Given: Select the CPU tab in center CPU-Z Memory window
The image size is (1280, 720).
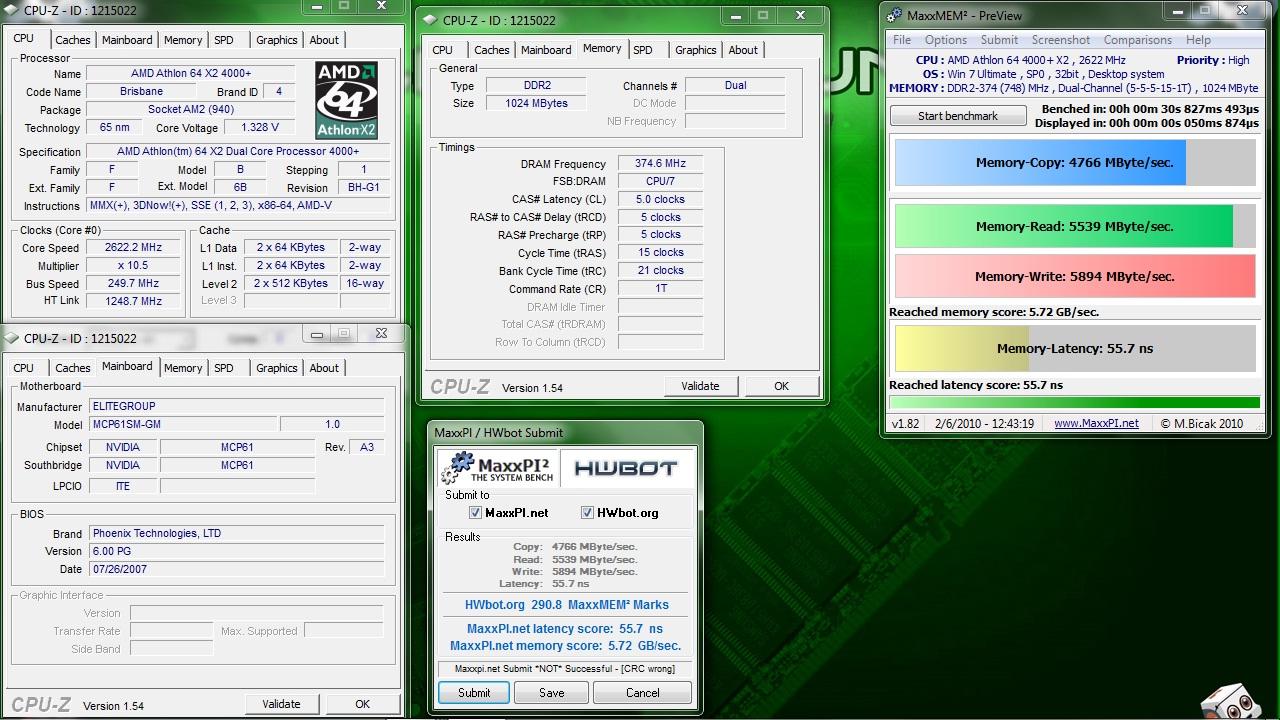Looking at the screenshot, I should coord(443,50).
